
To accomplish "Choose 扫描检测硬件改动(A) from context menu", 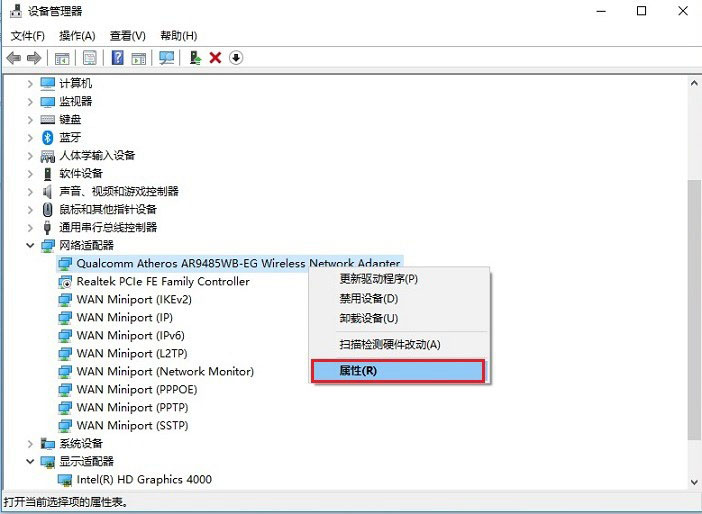I will pos(399,344).
